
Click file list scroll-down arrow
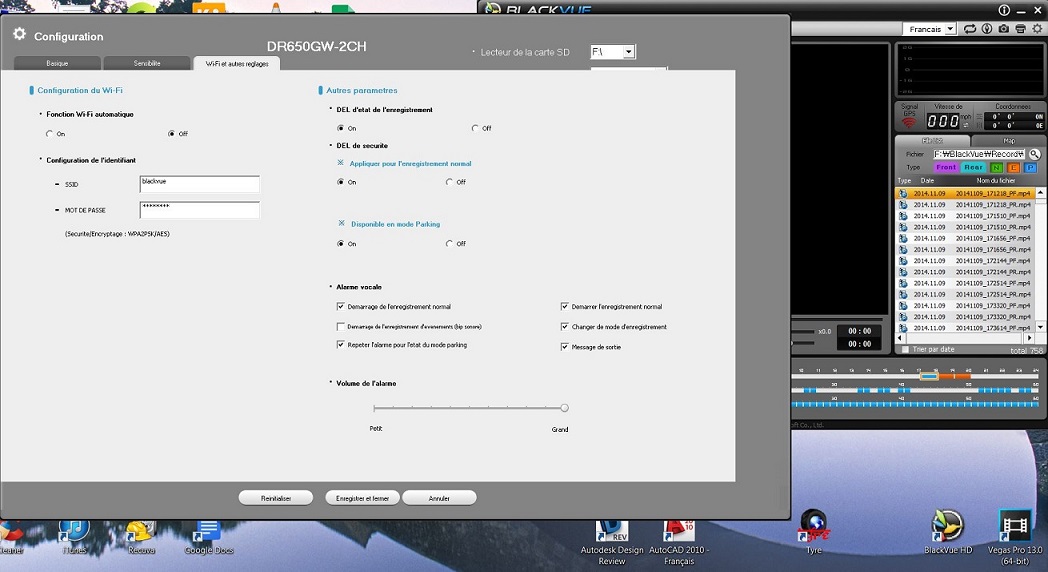[1040, 327]
